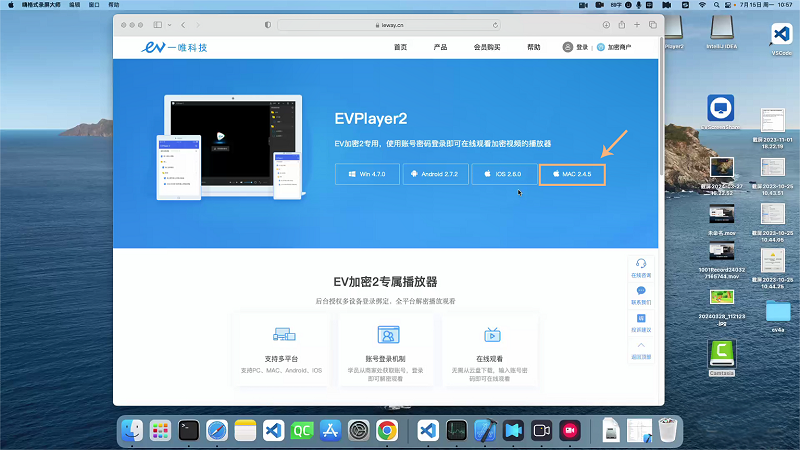The image size is (800, 450).
Task: Go forward in Safari history
Action: (198, 24)
